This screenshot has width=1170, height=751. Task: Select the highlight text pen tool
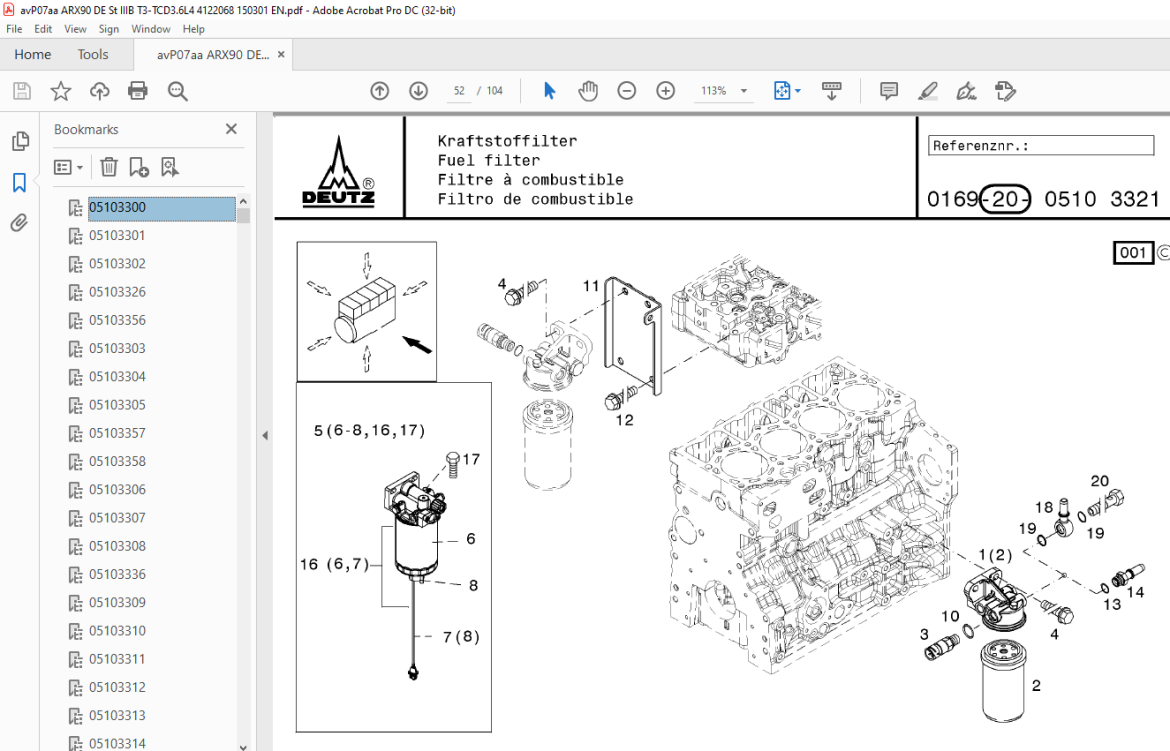[x=927, y=91]
